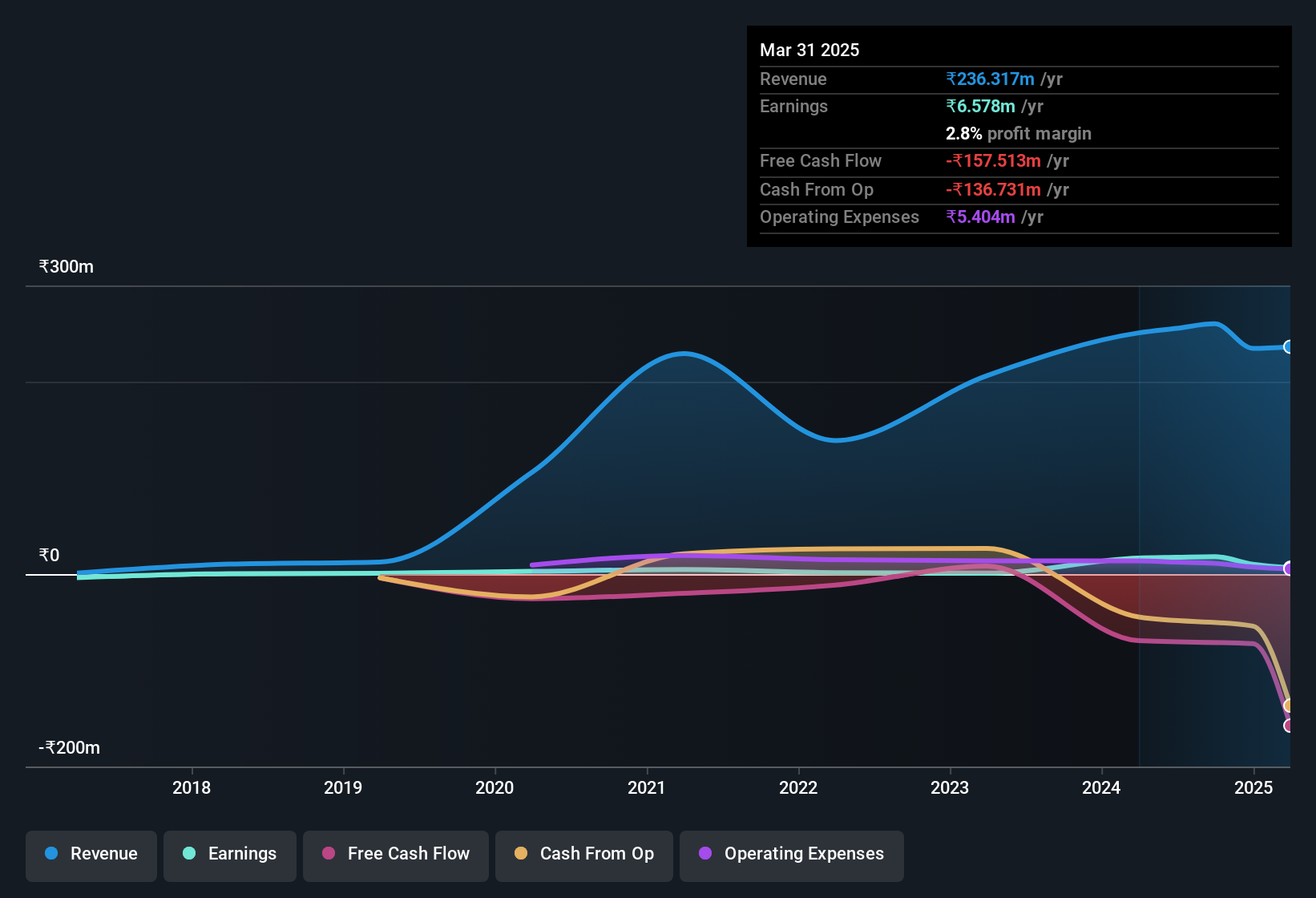The image size is (1316, 898).
Task: Click the ₹0 y-axis label
Action: click(x=50, y=556)
